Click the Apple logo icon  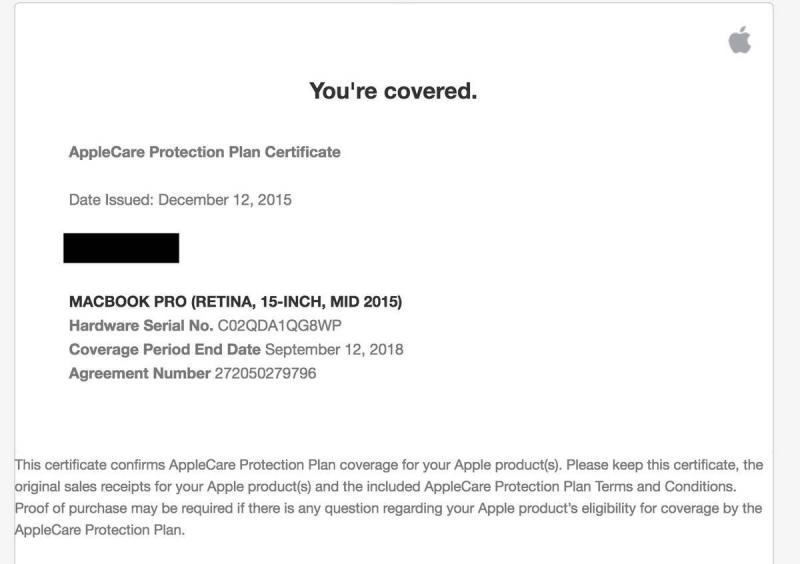click(739, 40)
